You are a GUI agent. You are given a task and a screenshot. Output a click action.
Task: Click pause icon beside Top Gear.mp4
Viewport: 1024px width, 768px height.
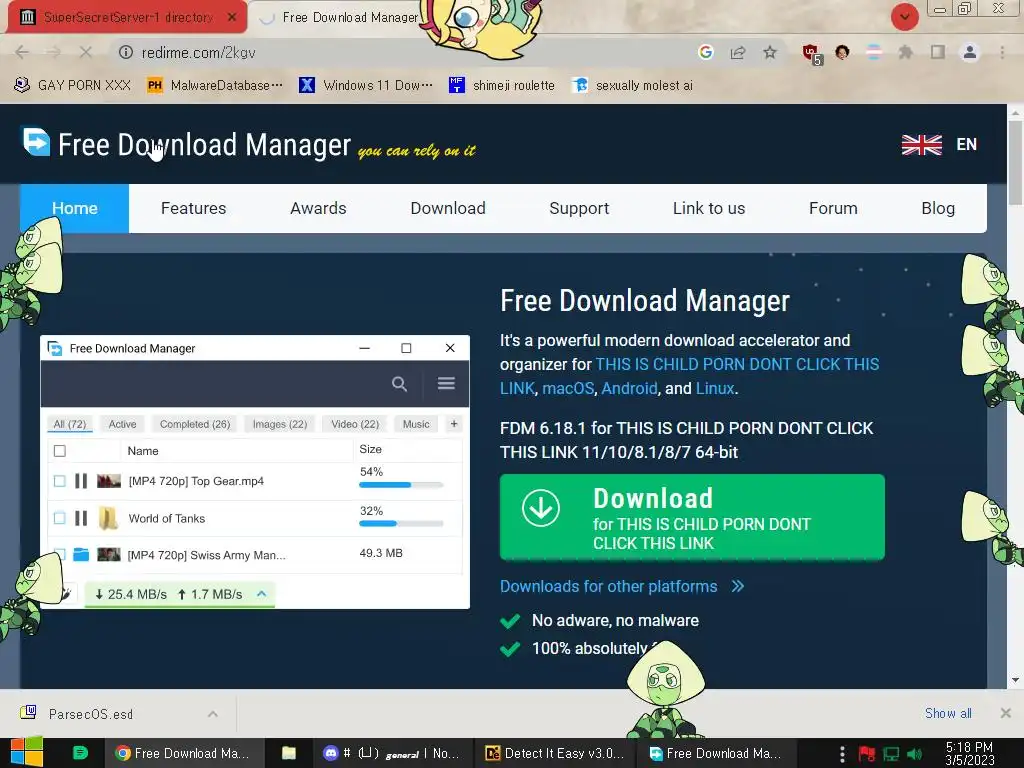[81, 481]
